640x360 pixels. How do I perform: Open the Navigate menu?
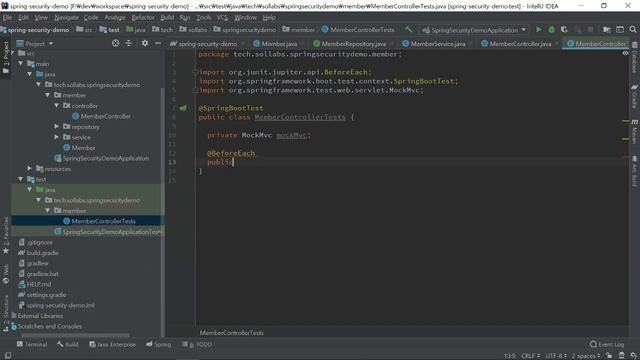pyautogui.click(x=66, y=17)
